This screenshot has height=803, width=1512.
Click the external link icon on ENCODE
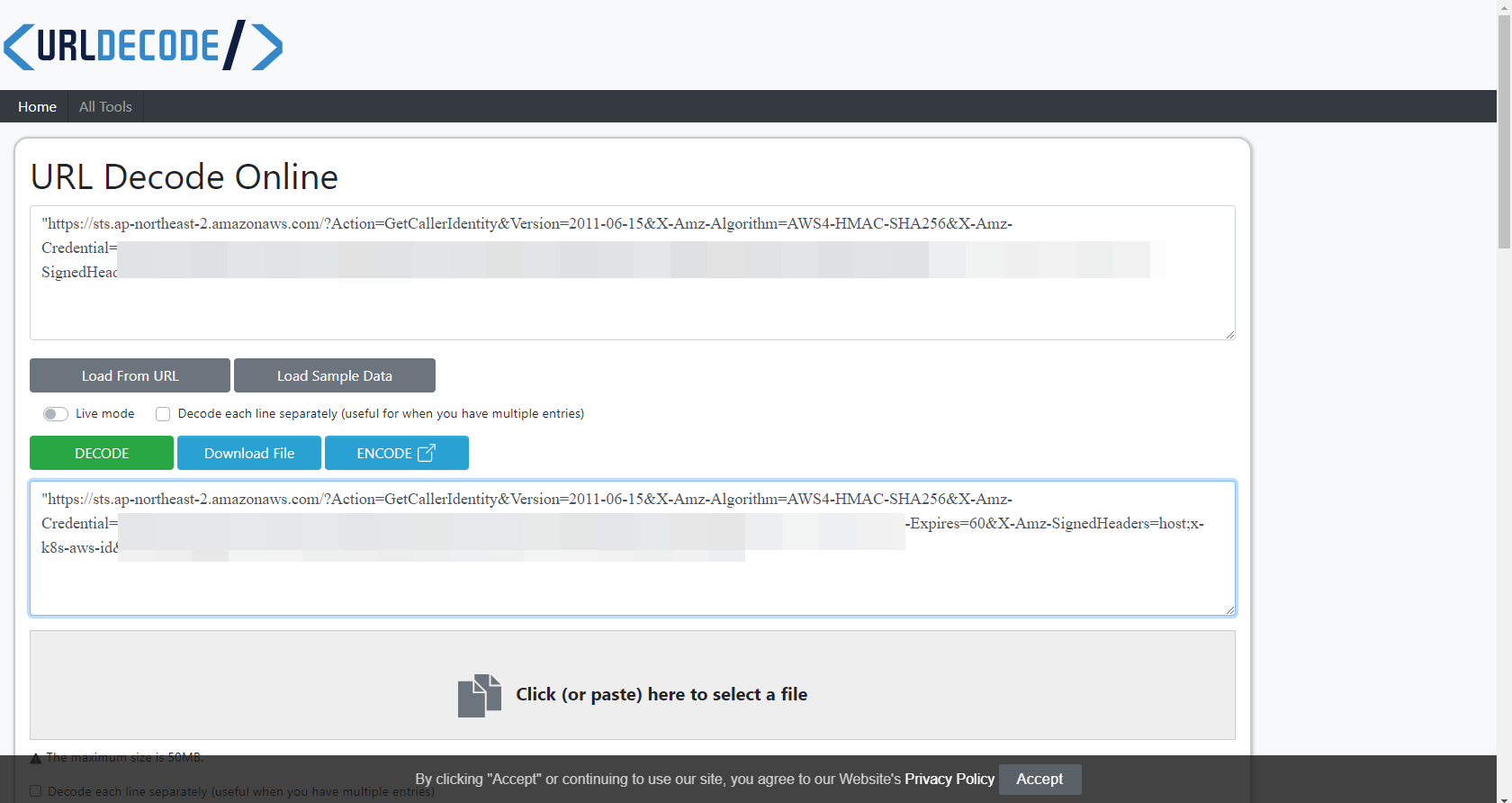point(427,453)
